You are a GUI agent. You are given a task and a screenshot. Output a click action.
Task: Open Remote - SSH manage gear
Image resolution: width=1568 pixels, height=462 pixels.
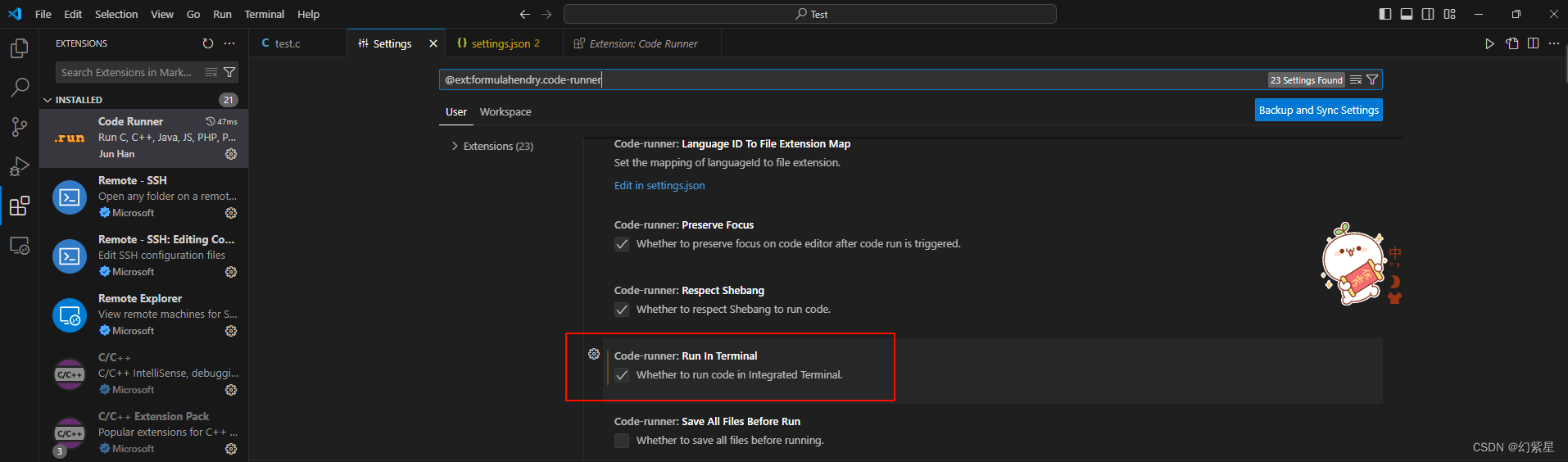pyautogui.click(x=231, y=213)
